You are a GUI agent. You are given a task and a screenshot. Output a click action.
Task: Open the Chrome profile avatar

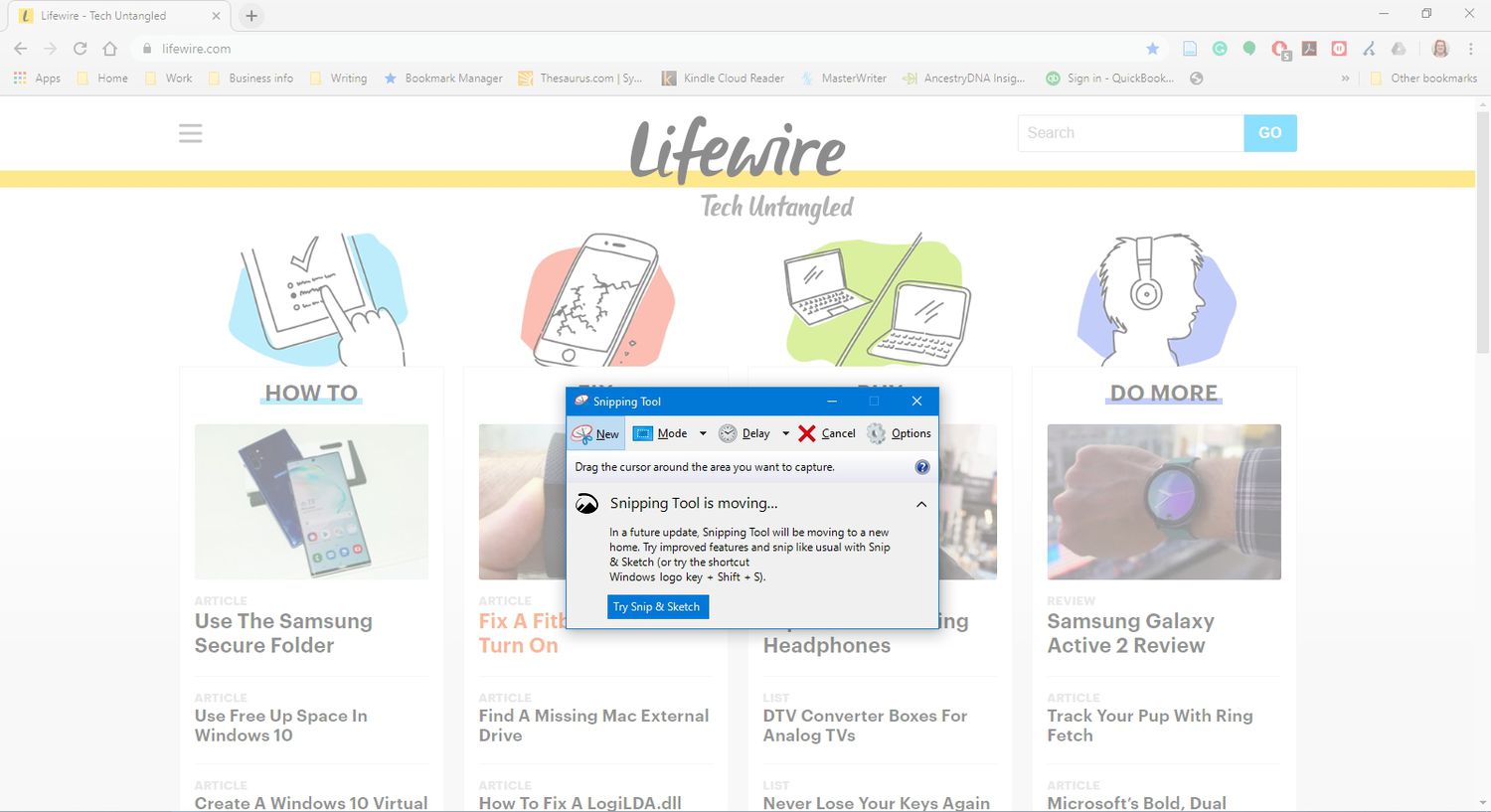tap(1440, 48)
